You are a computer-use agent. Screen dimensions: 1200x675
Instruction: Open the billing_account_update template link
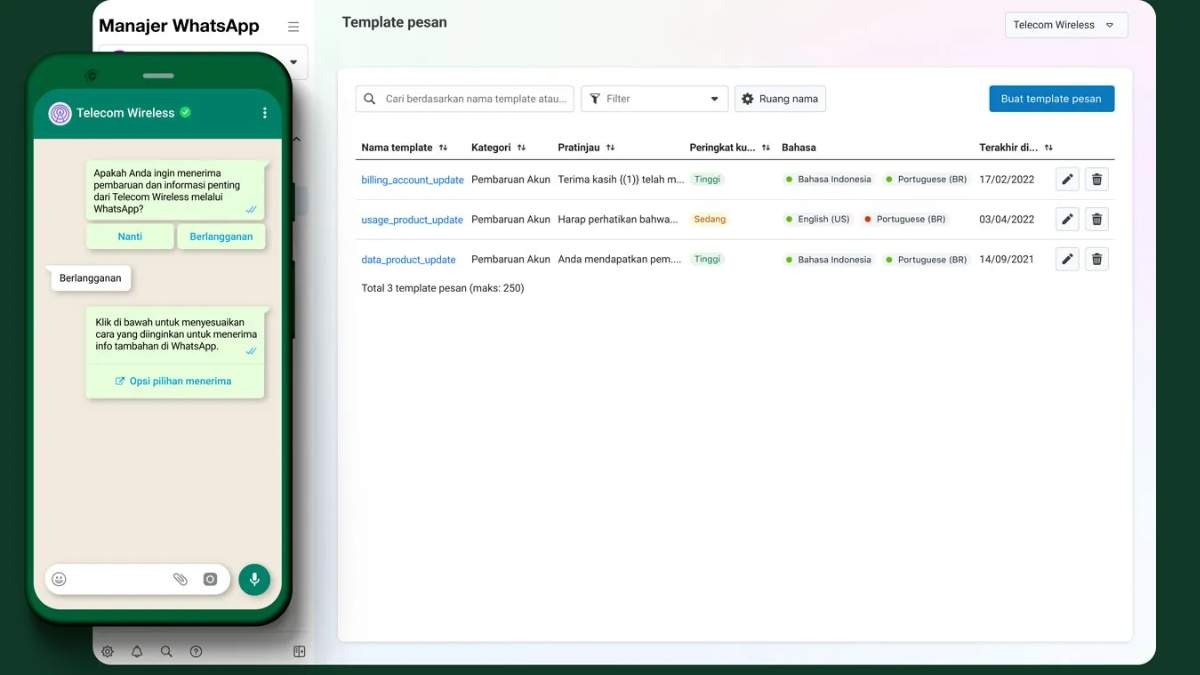[412, 180]
